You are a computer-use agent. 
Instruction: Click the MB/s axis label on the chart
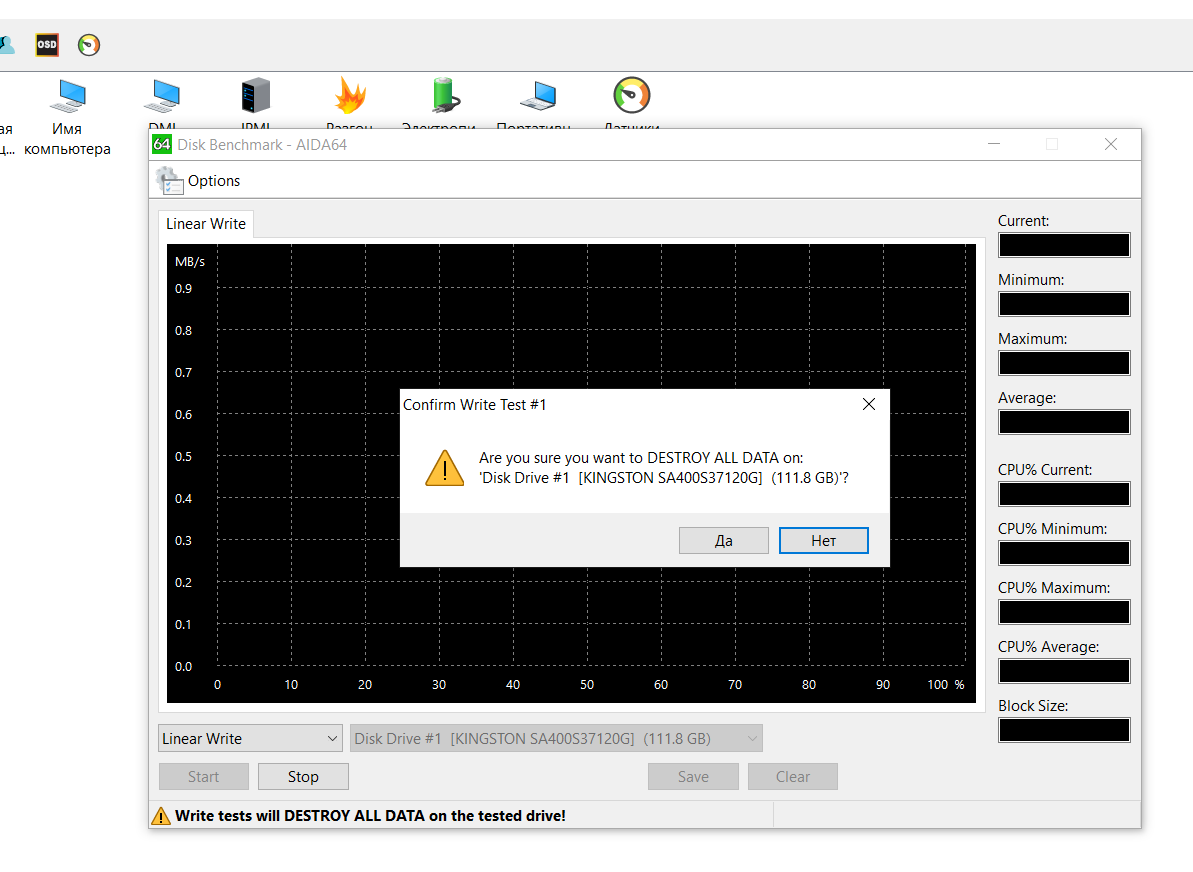click(190, 262)
